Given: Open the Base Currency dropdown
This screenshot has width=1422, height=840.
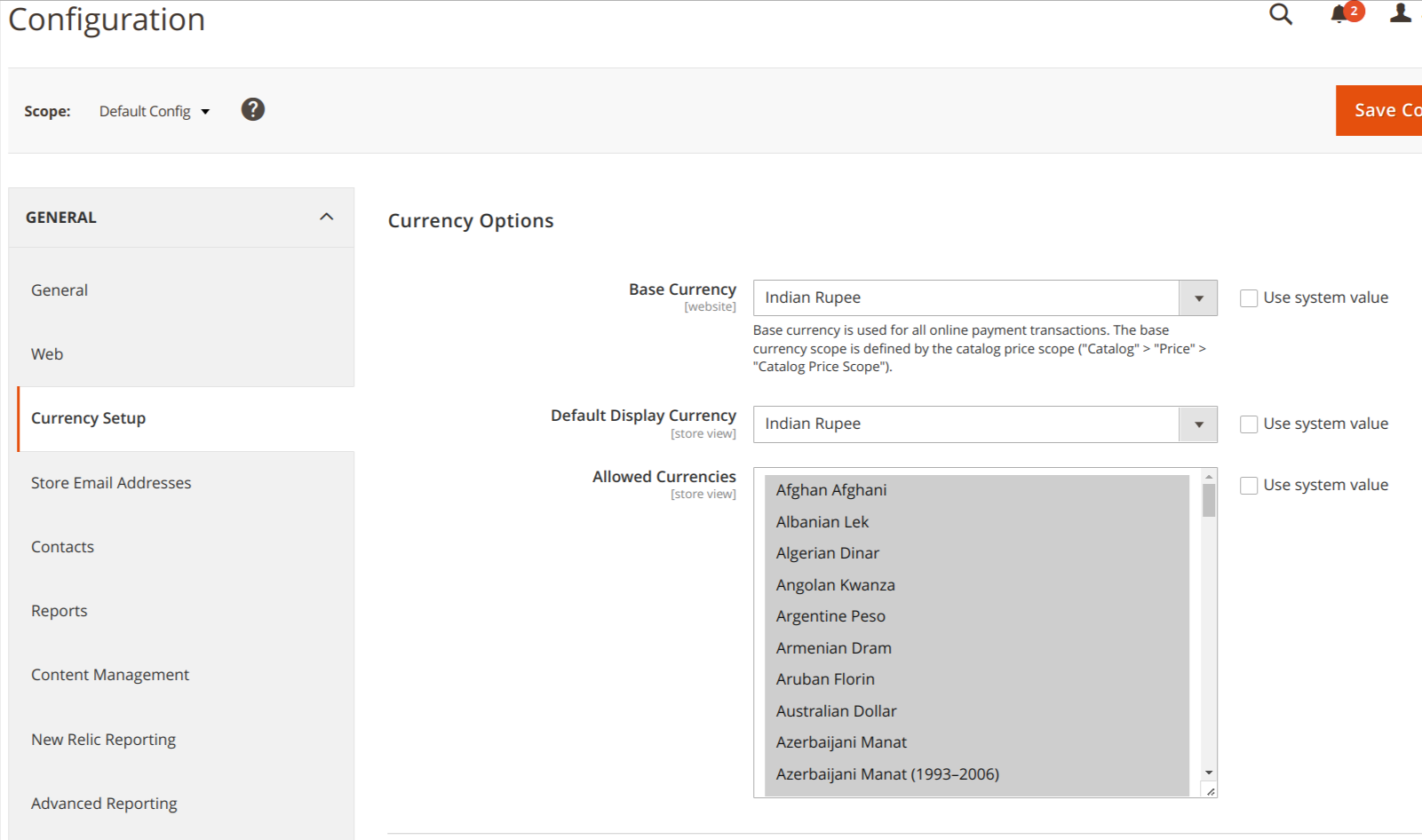Looking at the screenshot, I should pos(1200,297).
